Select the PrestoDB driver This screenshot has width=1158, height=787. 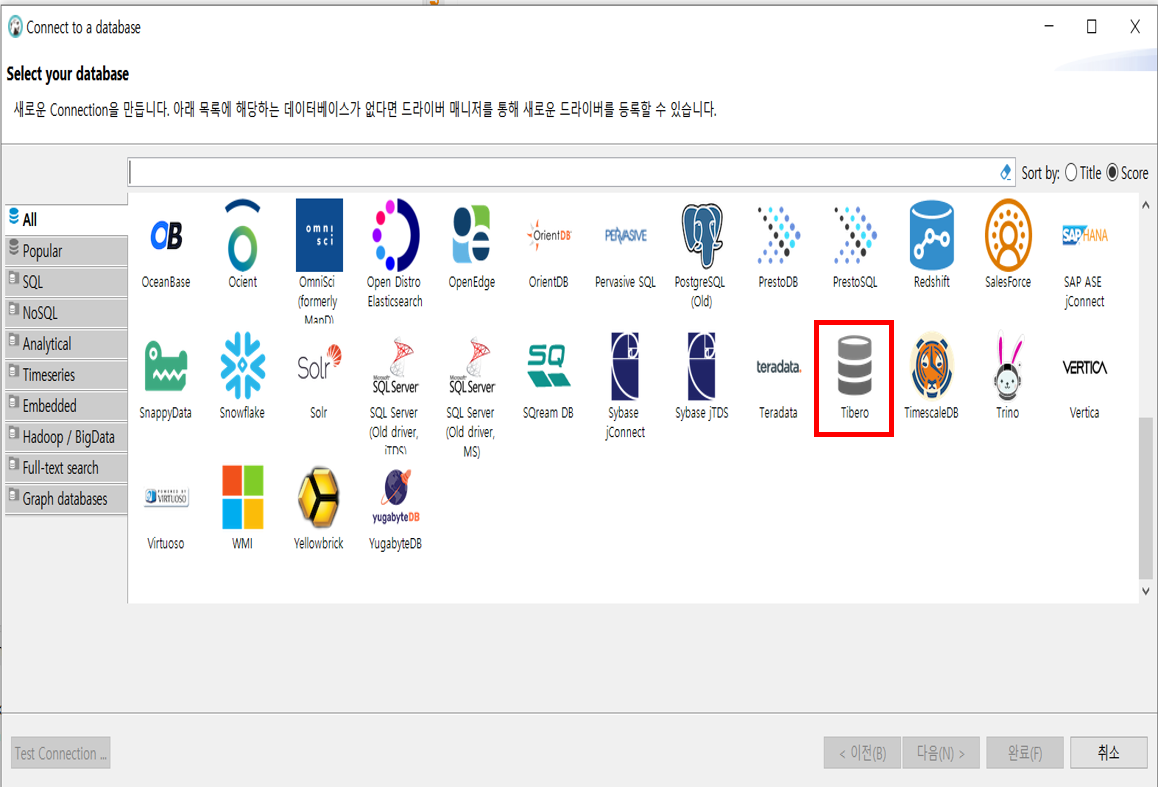pos(778,236)
